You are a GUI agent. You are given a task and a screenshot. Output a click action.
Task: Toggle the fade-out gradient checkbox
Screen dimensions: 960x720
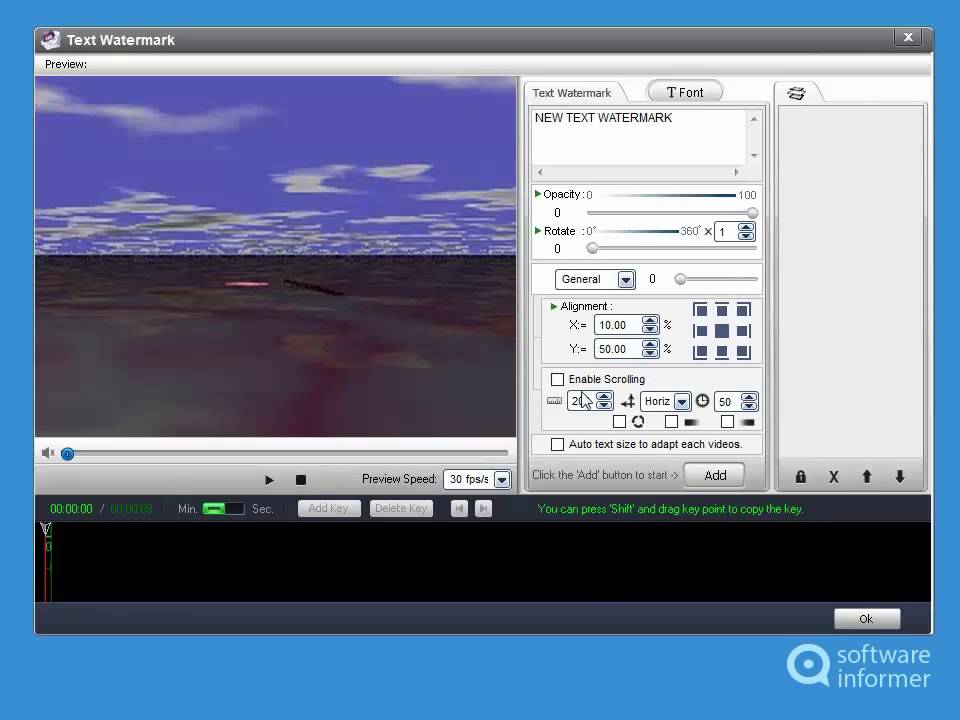point(727,421)
